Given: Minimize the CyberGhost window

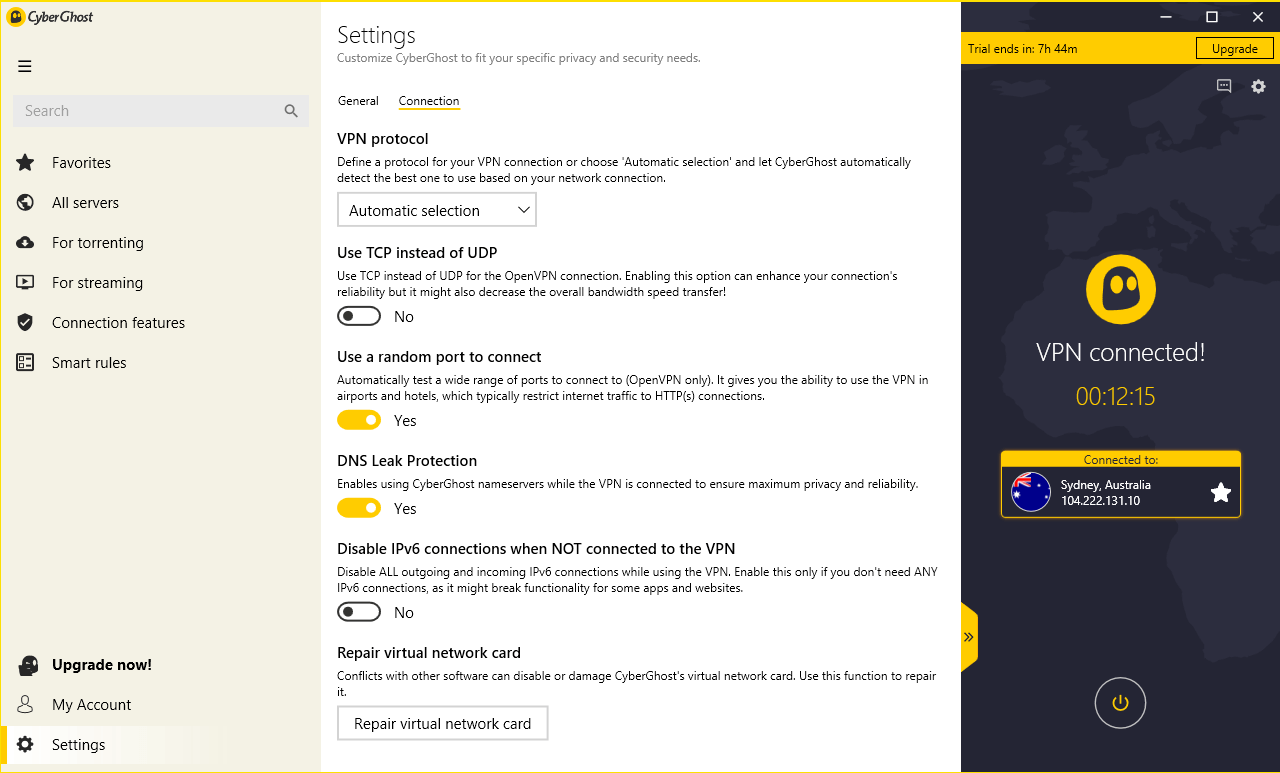Looking at the screenshot, I should pos(1165,17).
